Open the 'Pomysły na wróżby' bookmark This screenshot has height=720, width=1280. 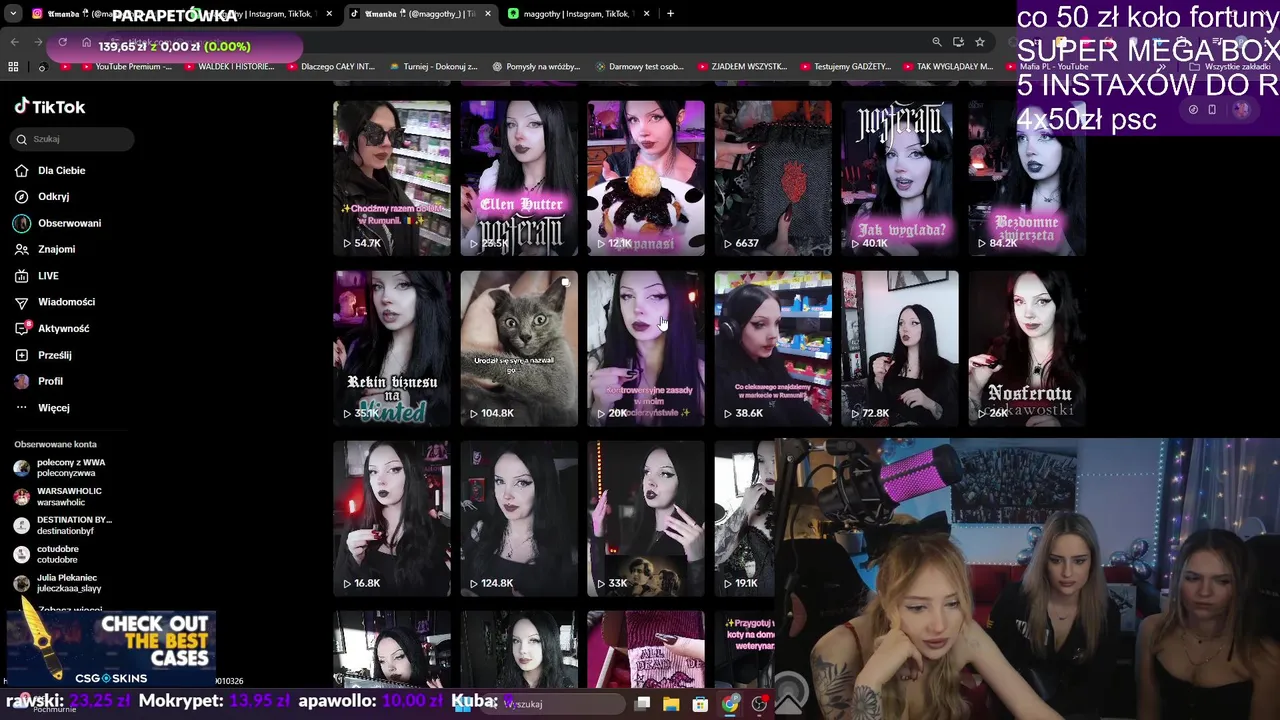click(536, 67)
